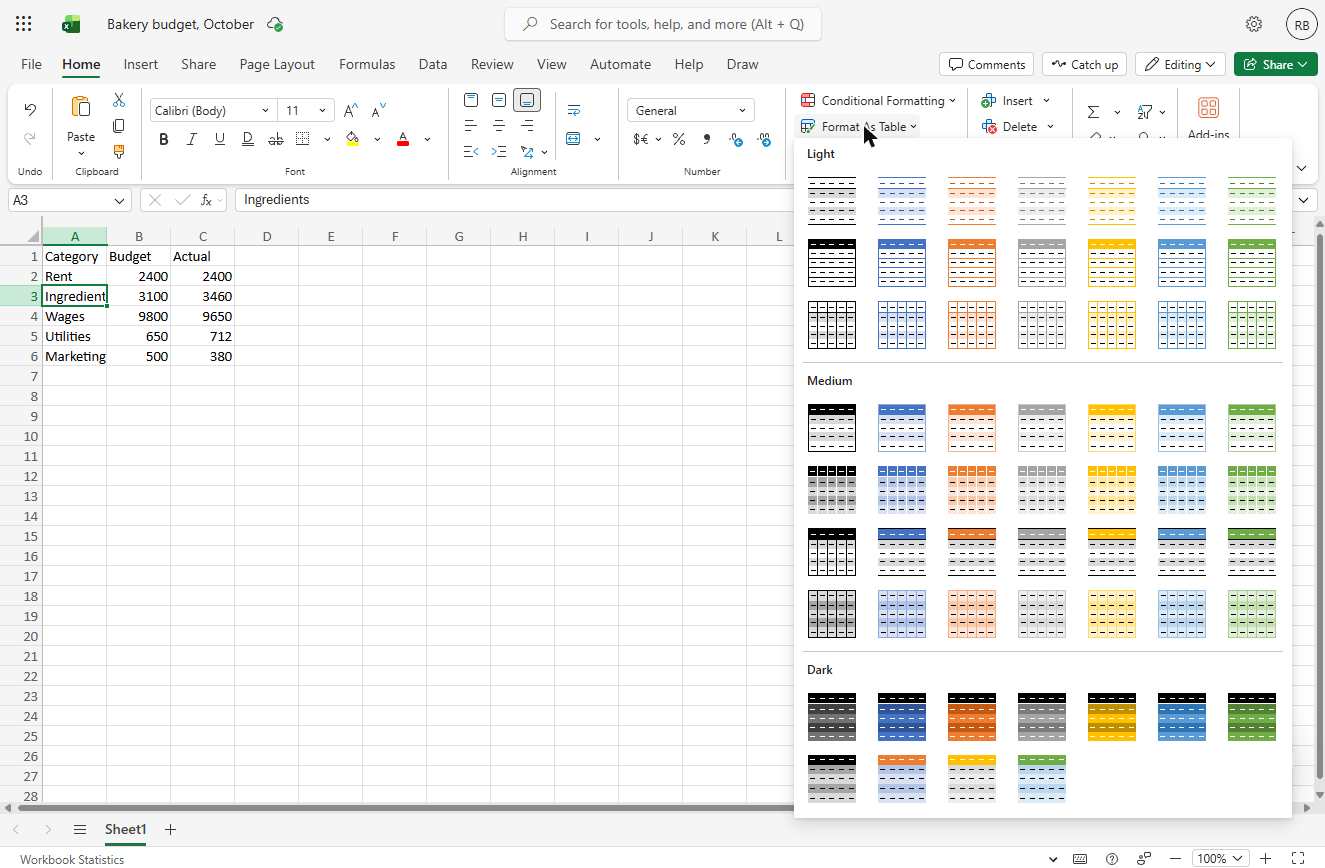Click the Catch up button
1325x868 pixels.
point(1084,64)
